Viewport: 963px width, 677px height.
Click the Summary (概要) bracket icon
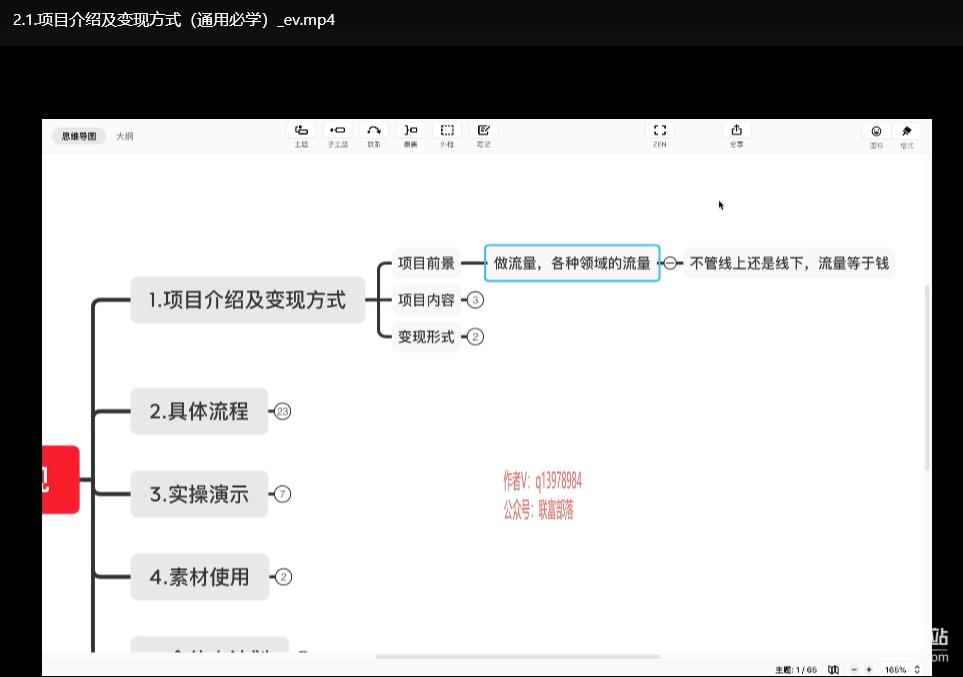pos(410,131)
